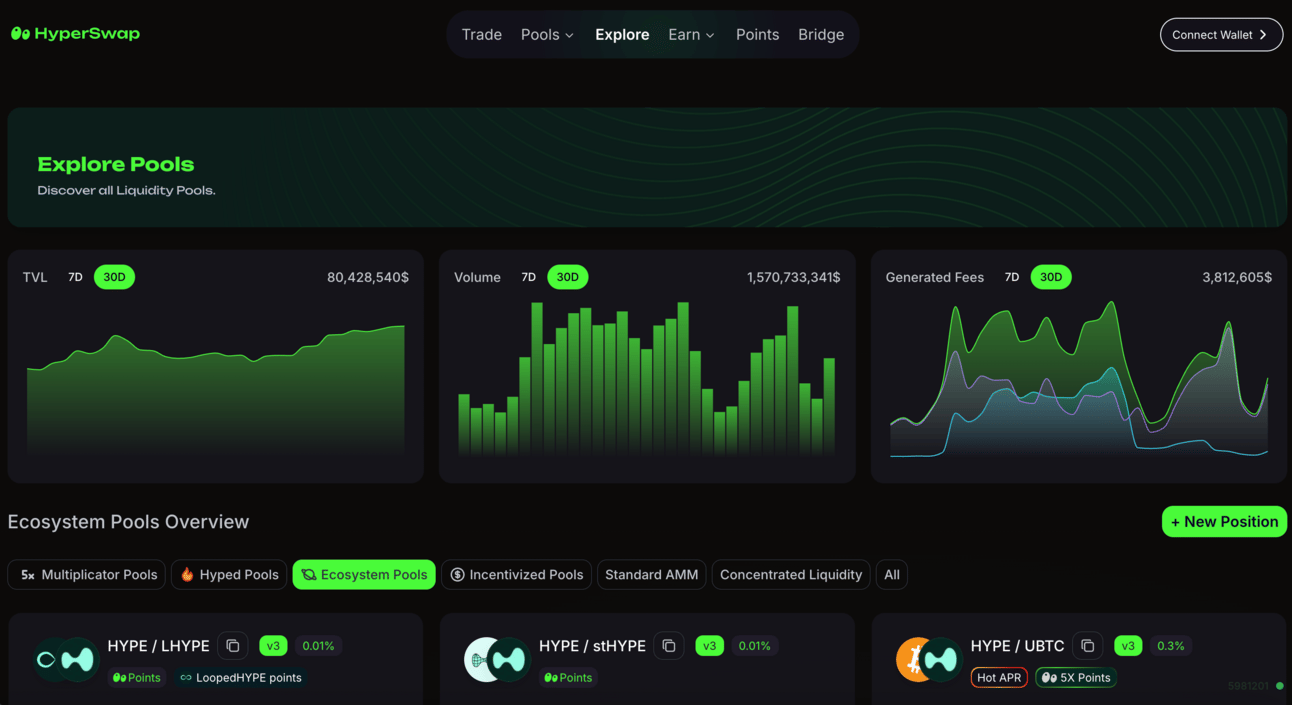Click the HYPE / LHYPE token pair icon
Image resolution: width=1292 pixels, height=705 pixels.
65,660
